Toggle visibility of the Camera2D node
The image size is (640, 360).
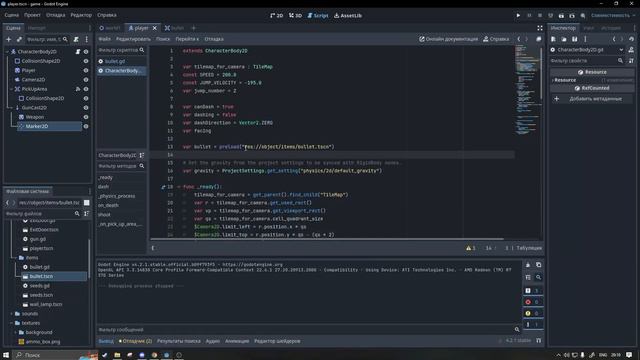pos(86,80)
